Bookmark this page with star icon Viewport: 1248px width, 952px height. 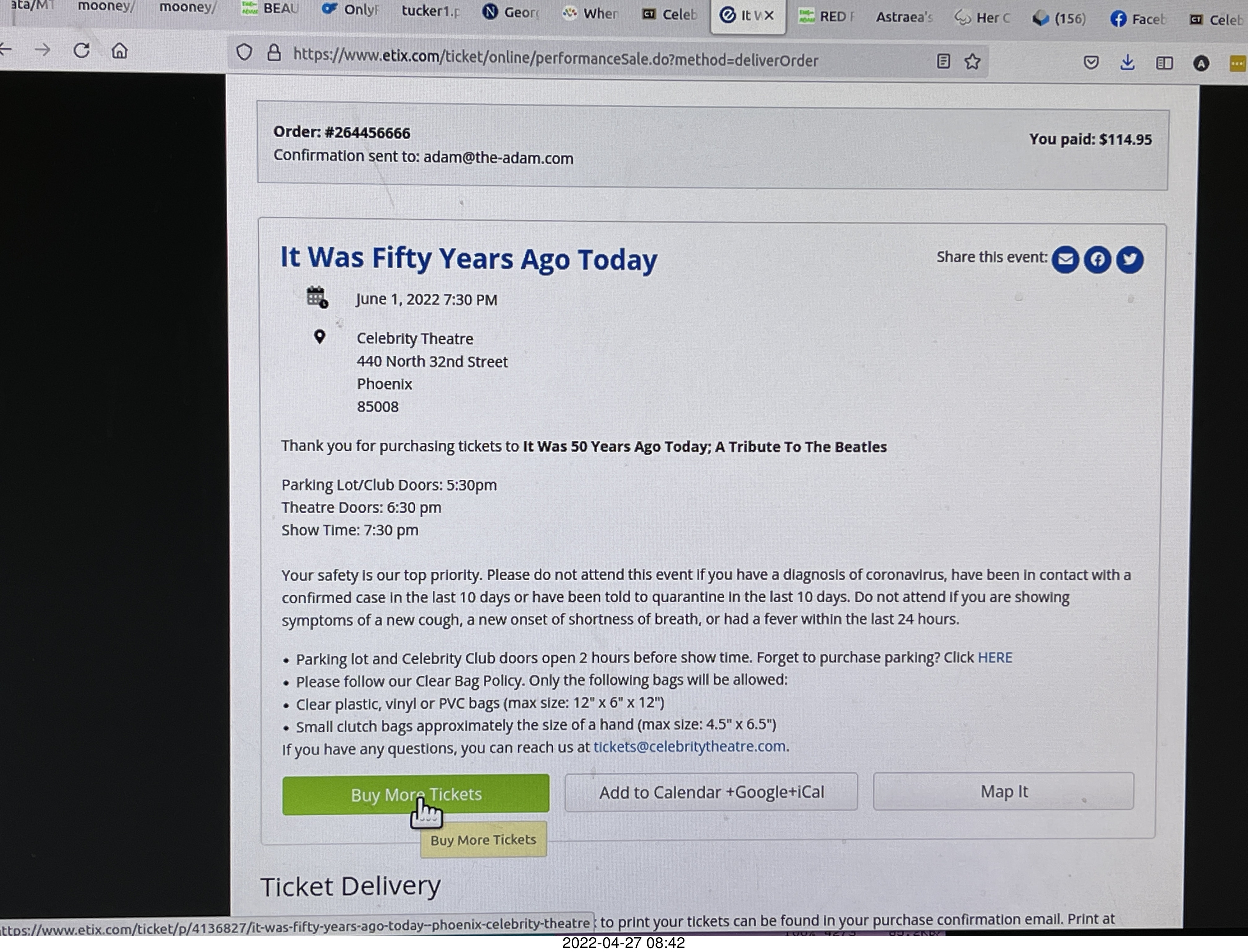973,61
